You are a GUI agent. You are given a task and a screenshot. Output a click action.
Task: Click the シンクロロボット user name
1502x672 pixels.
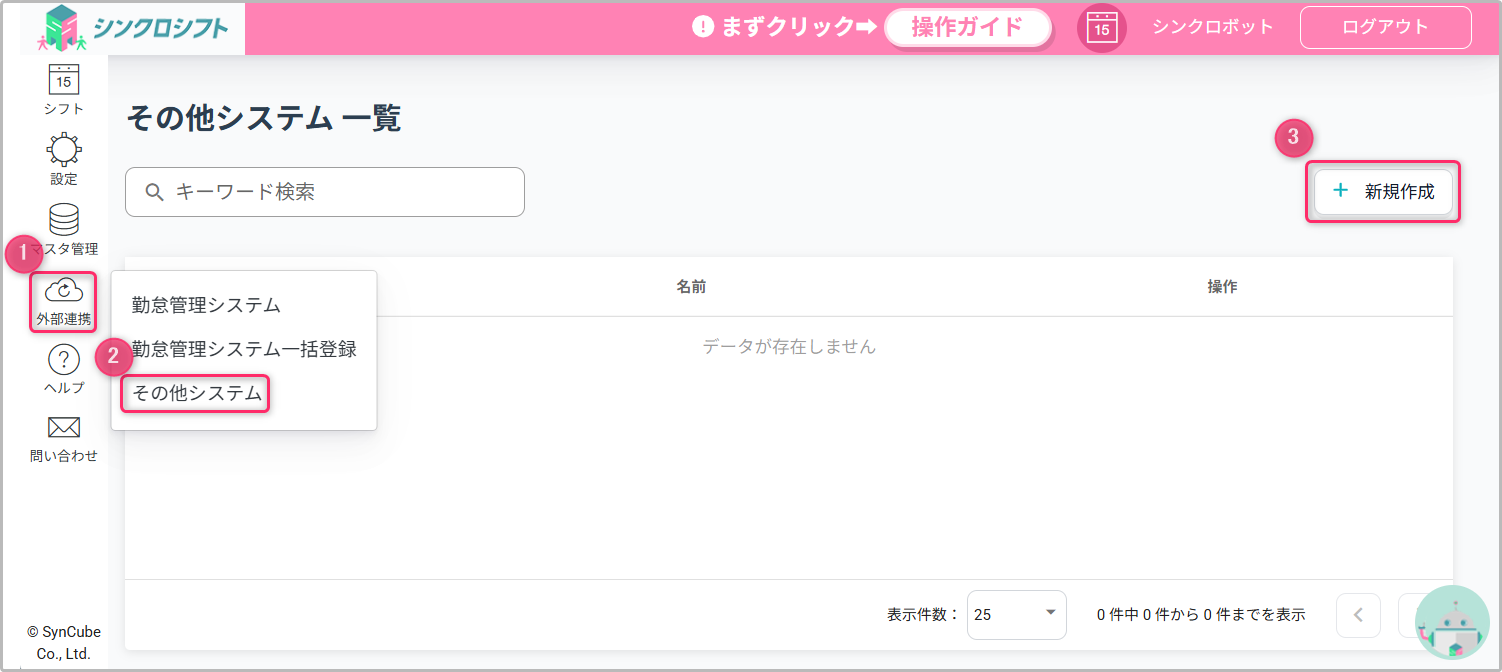1212,27
